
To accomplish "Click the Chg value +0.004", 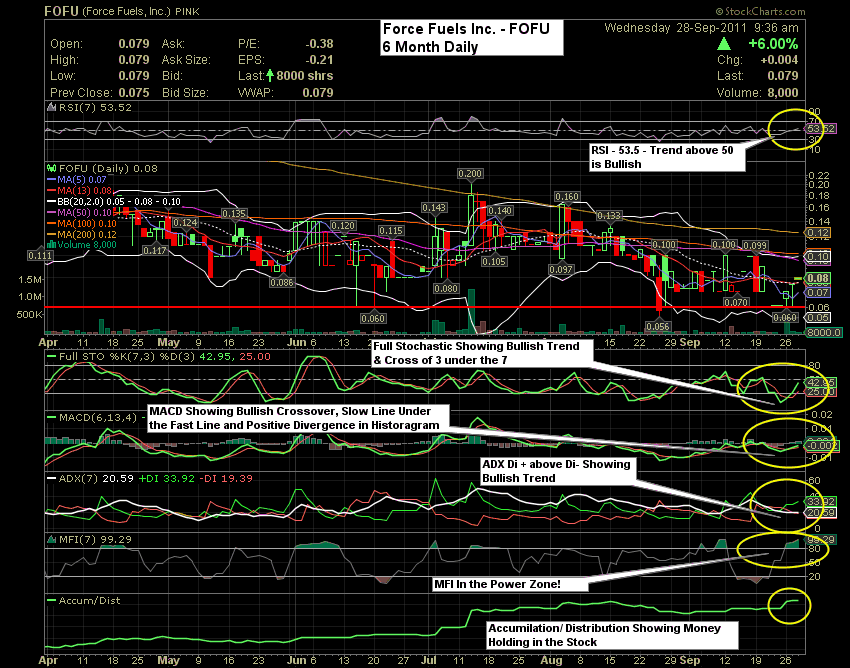I will click(779, 60).
